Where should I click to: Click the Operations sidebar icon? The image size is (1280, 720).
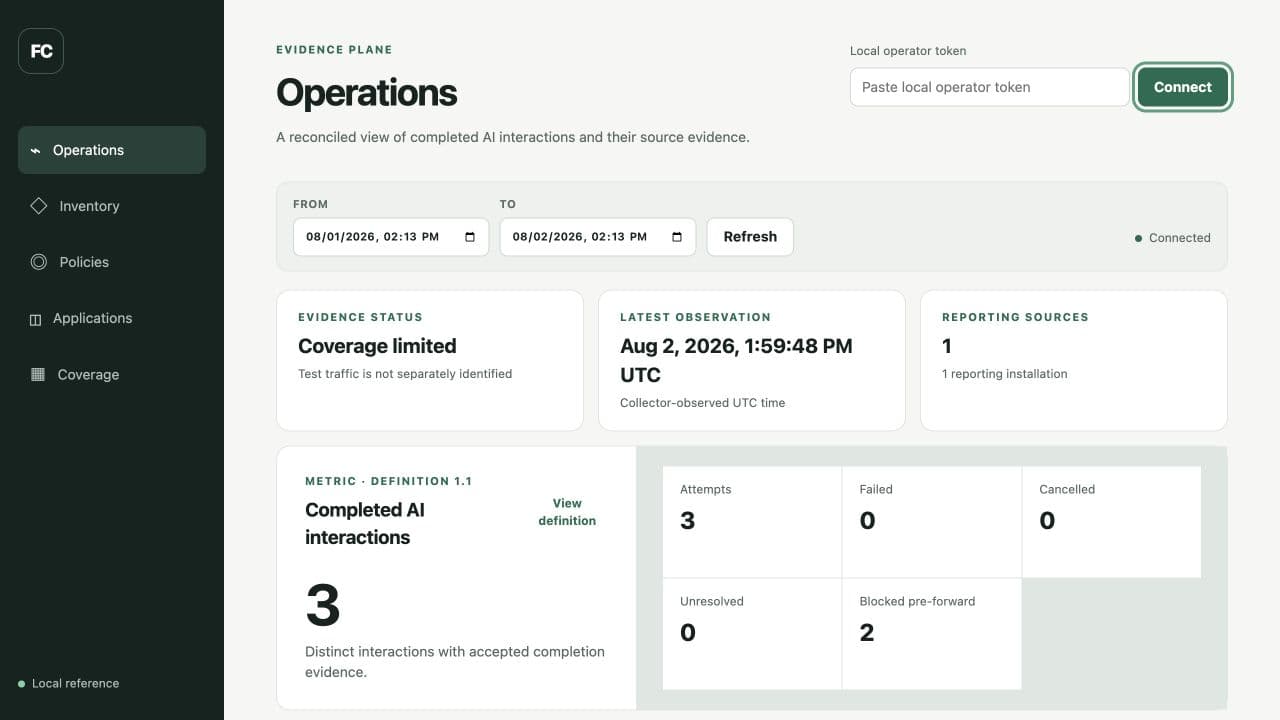35,150
